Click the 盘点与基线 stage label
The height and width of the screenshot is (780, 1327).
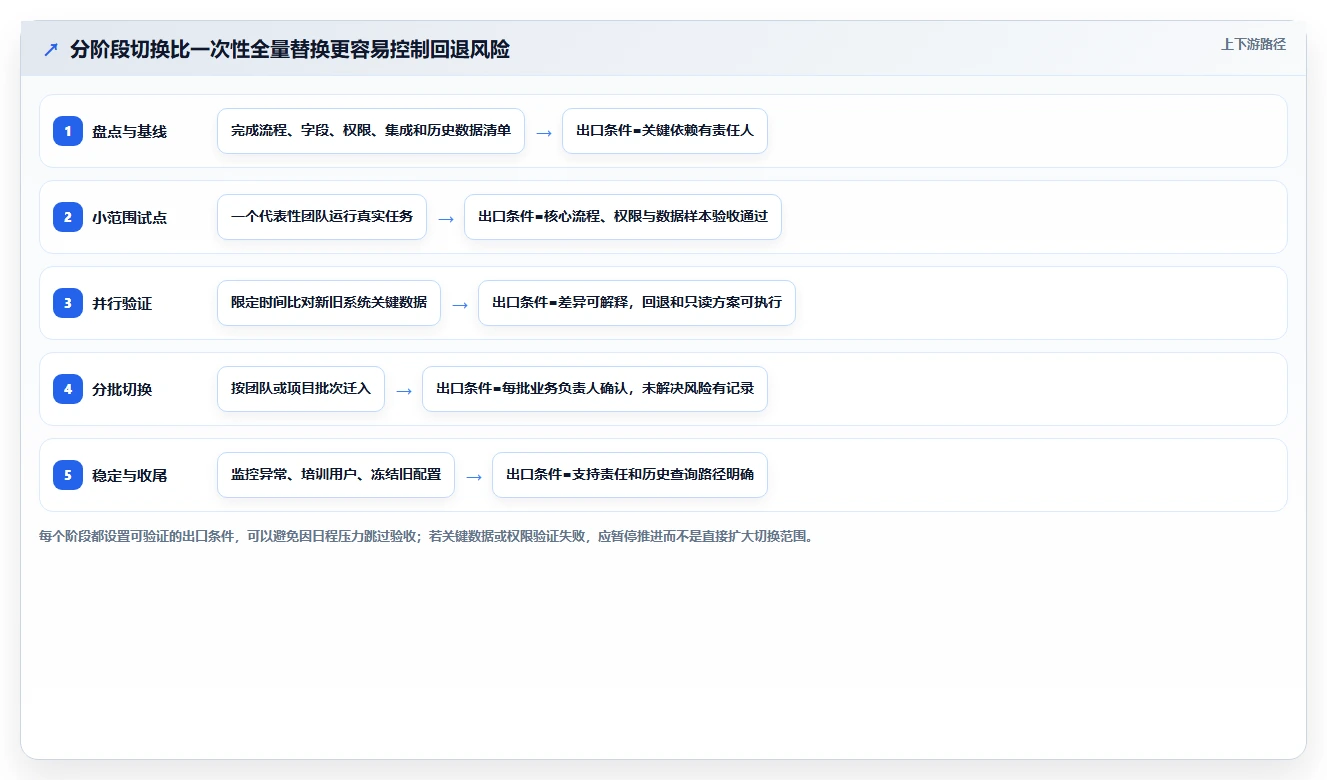point(130,131)
